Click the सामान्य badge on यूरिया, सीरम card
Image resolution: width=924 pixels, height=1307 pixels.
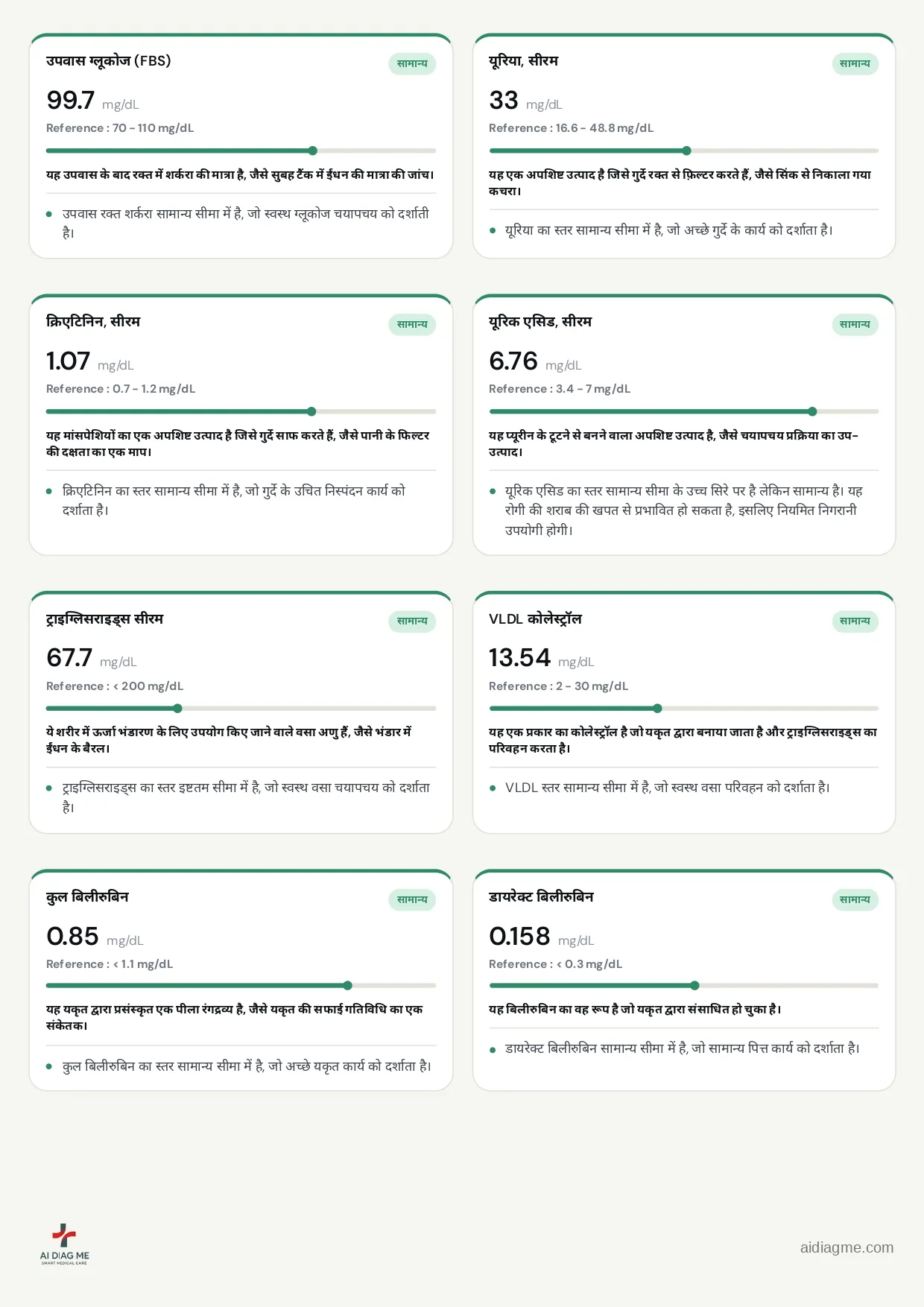[x=855, y=64]
